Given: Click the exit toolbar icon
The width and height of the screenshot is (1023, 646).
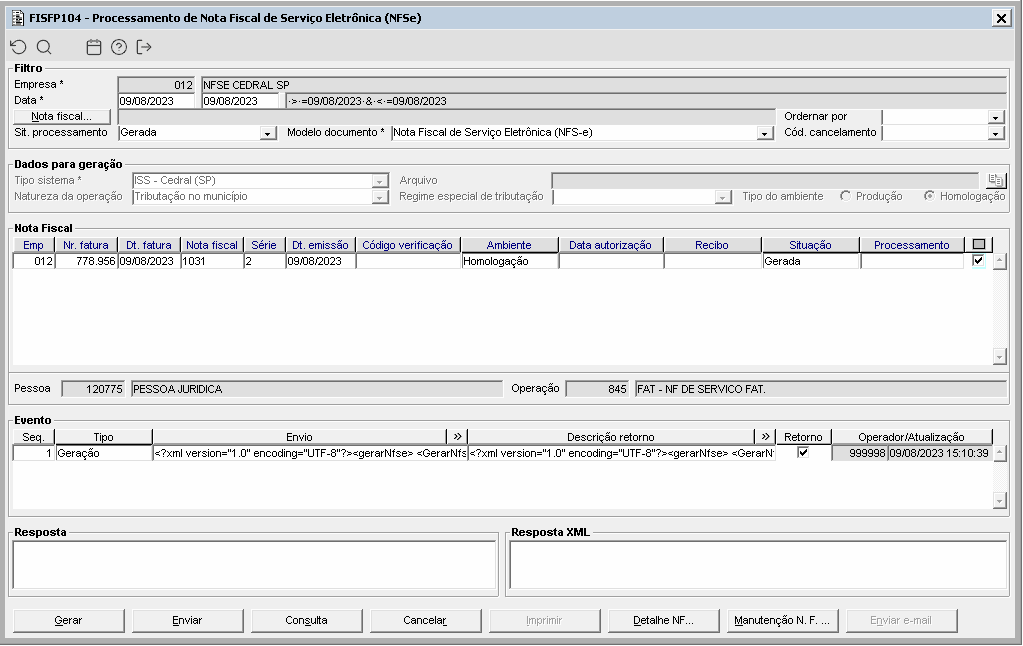Looking at the screenshot, I should click(x=144, y=47).
